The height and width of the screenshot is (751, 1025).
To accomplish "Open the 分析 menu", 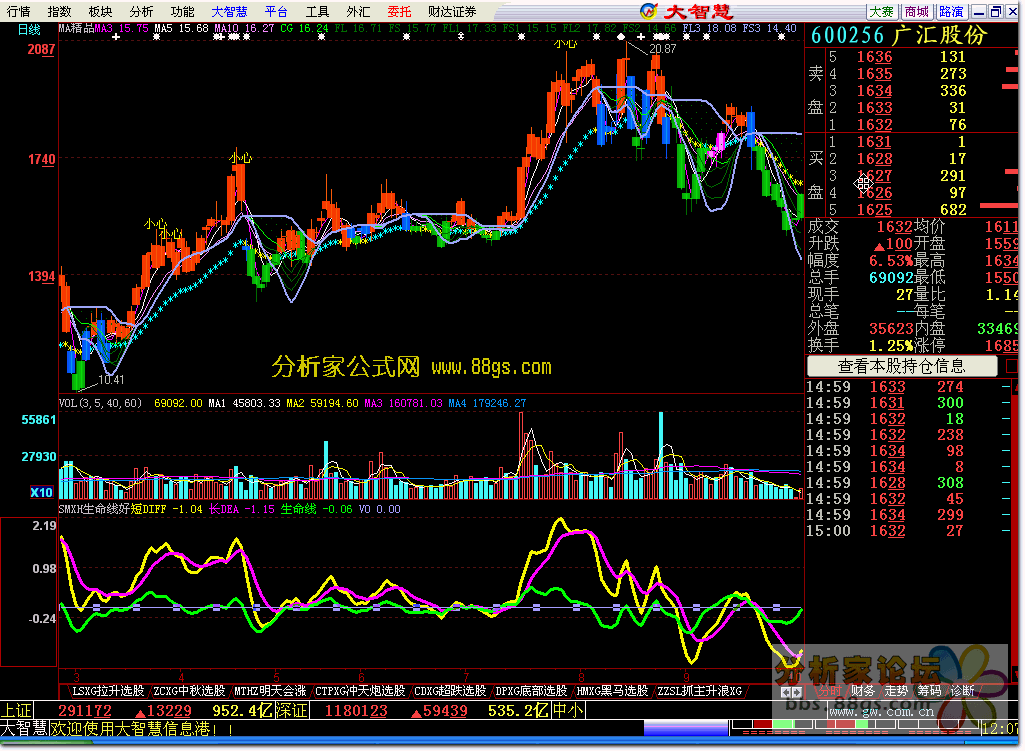I will click(141, 11).
